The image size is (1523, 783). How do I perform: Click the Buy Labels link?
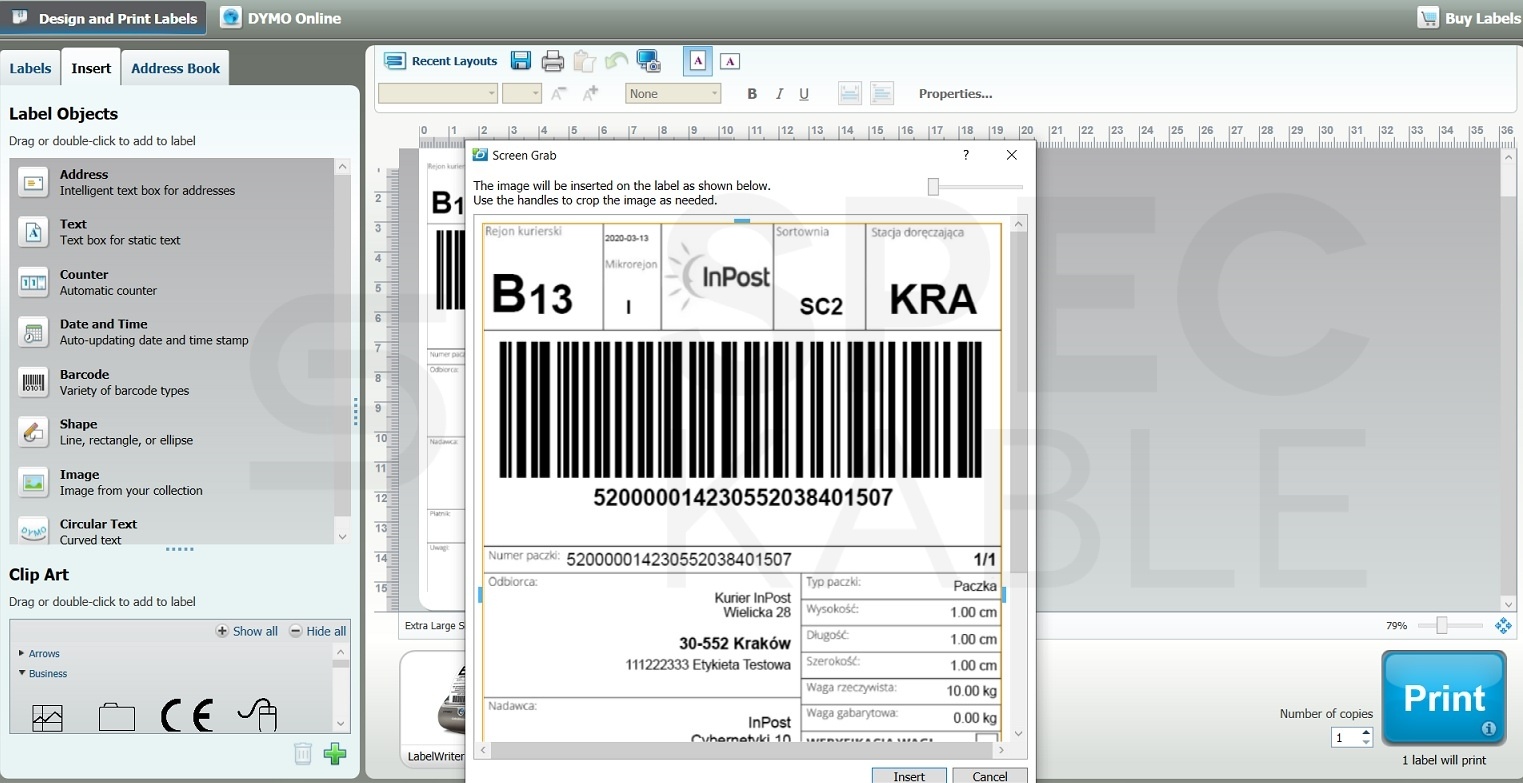coord(1469,18)
